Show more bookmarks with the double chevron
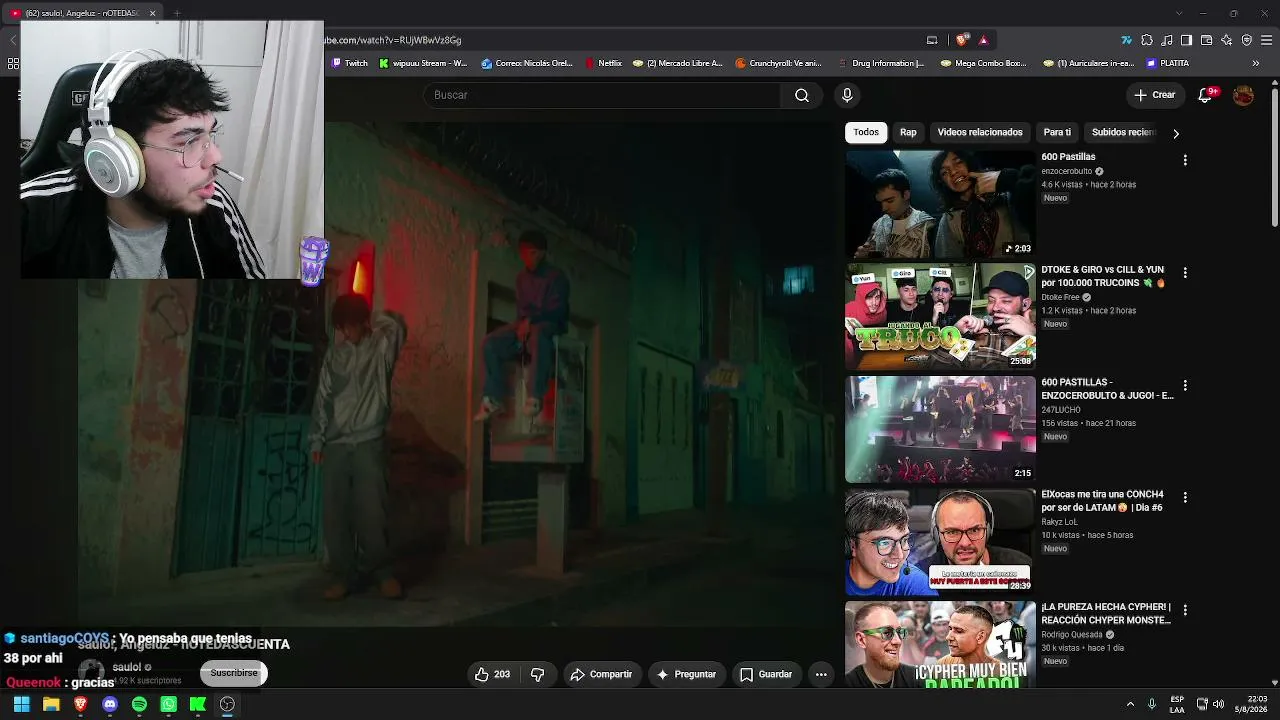The width and height of the screenshot is (1280, 720). tap(1255, 63)
